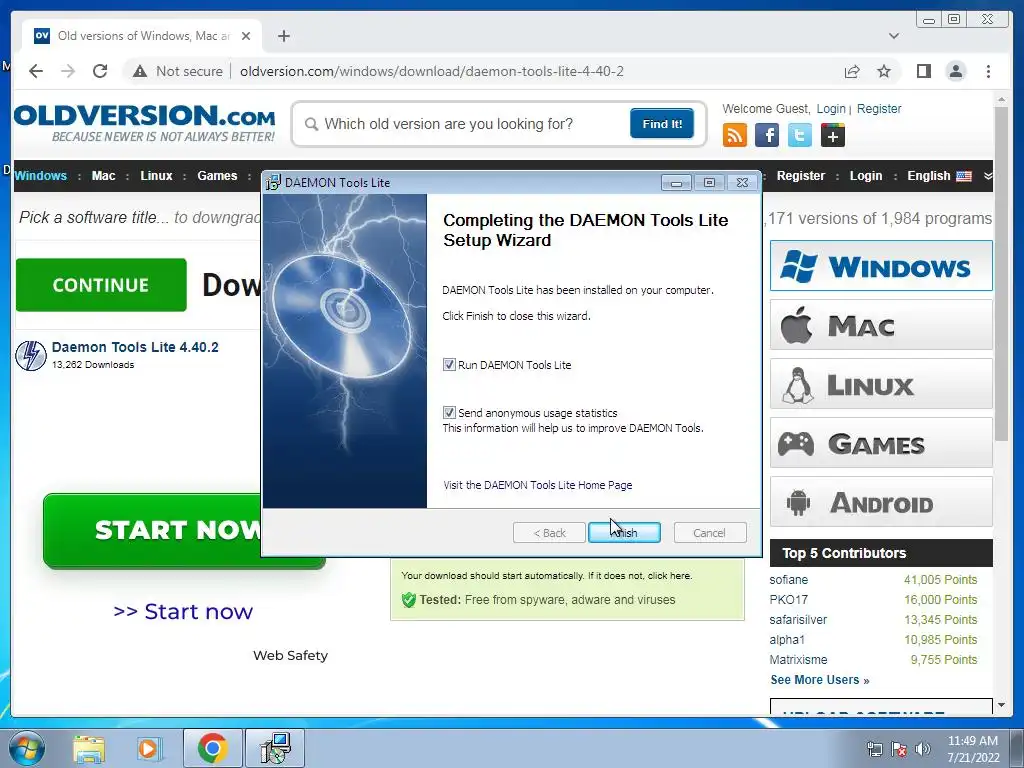Click the Web Safety text
Viewport: 1024px width, 768px height.
pyautogui.click(x=291, y=656)
